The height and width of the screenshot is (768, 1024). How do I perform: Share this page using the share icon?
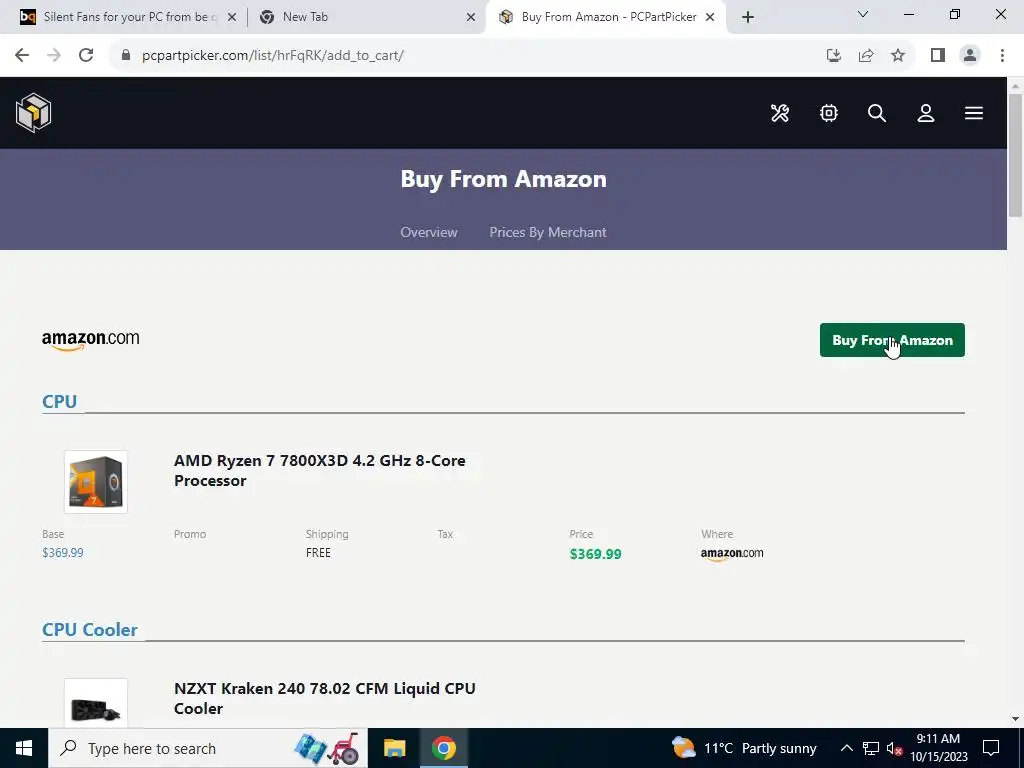click(866, 55)
